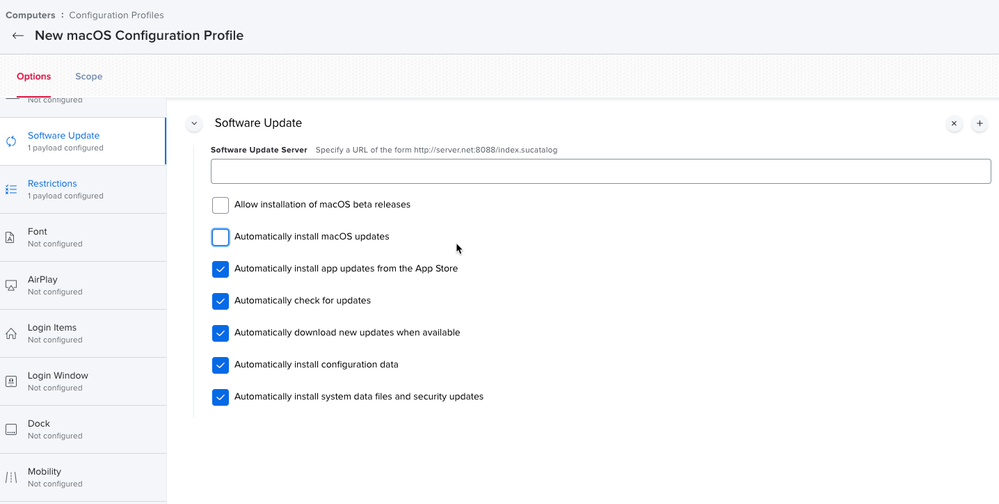The height and width of the screenshot is (504, 999).
Task: Uncheck Automatically install configuration data
Action: tap(220, 365)
